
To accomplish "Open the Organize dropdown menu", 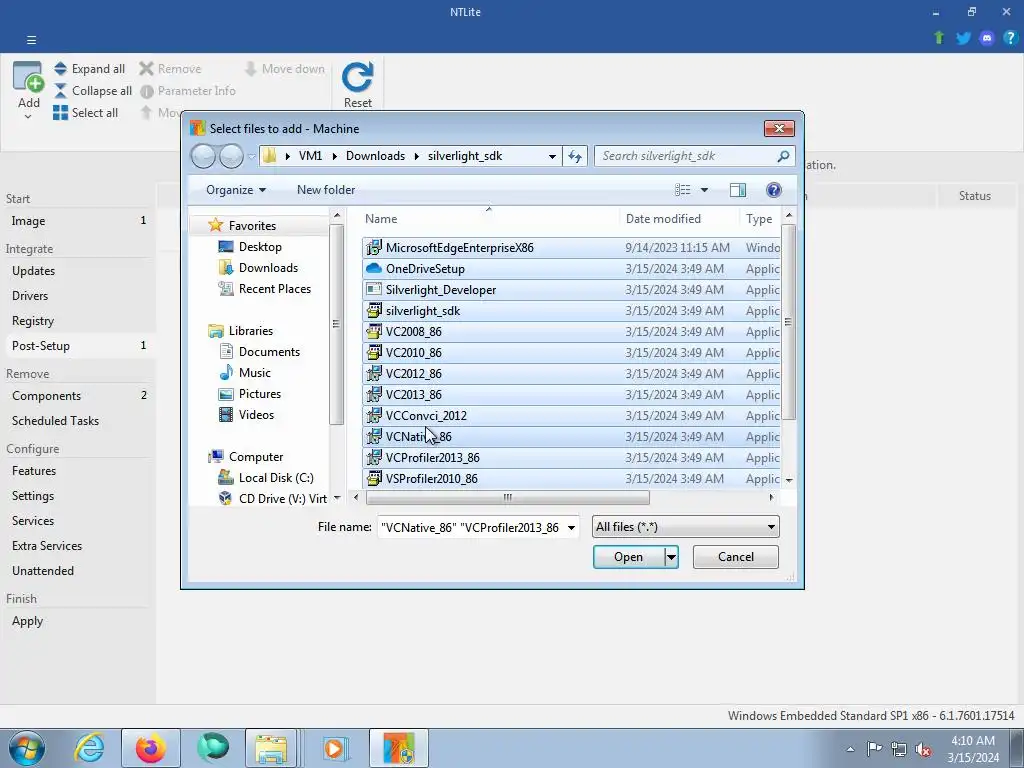I will (236, 190).
